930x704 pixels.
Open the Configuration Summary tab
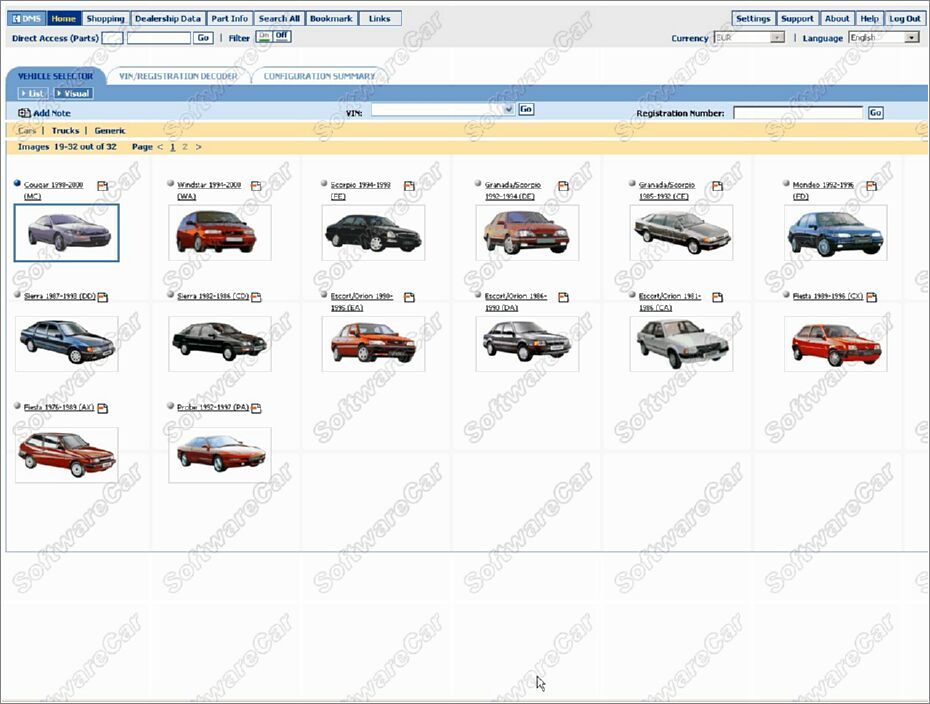point(319,76)
